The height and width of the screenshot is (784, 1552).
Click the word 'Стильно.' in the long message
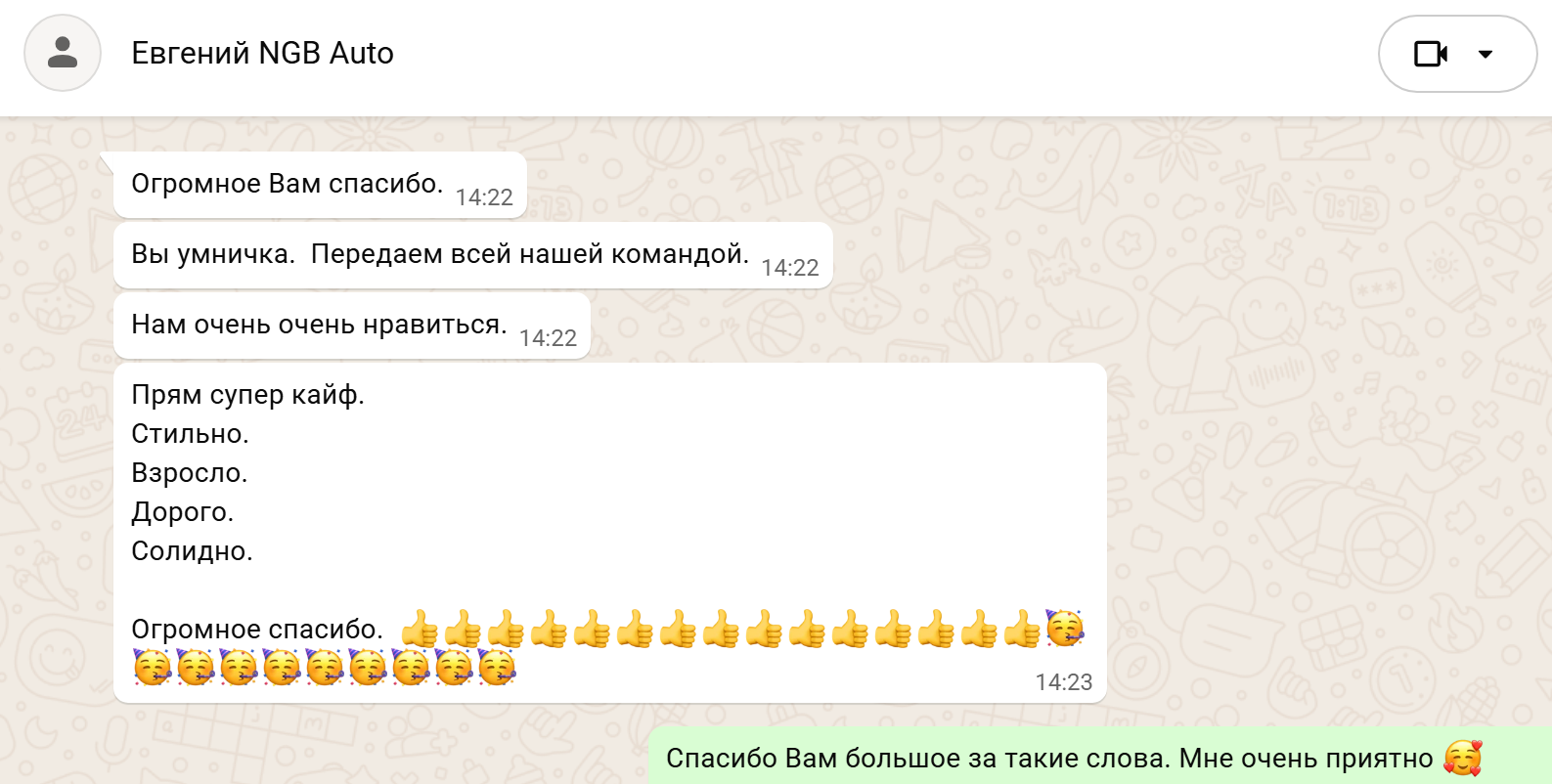(190, 434)
